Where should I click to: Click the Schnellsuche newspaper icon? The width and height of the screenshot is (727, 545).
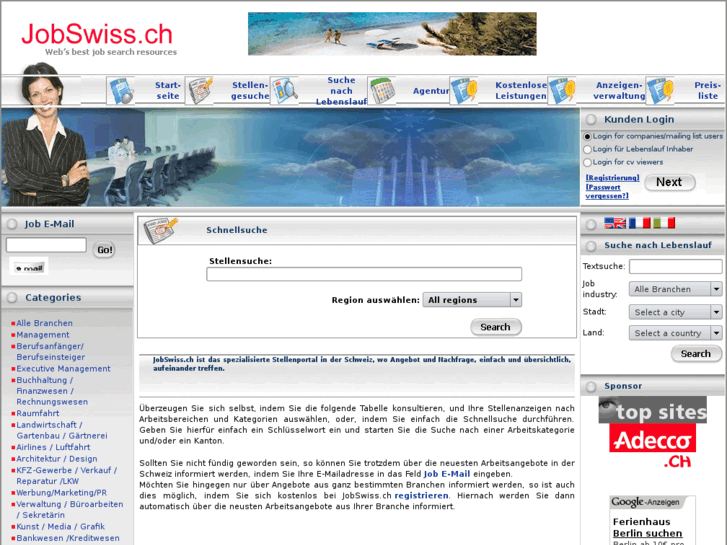click(x=160, y=230)
